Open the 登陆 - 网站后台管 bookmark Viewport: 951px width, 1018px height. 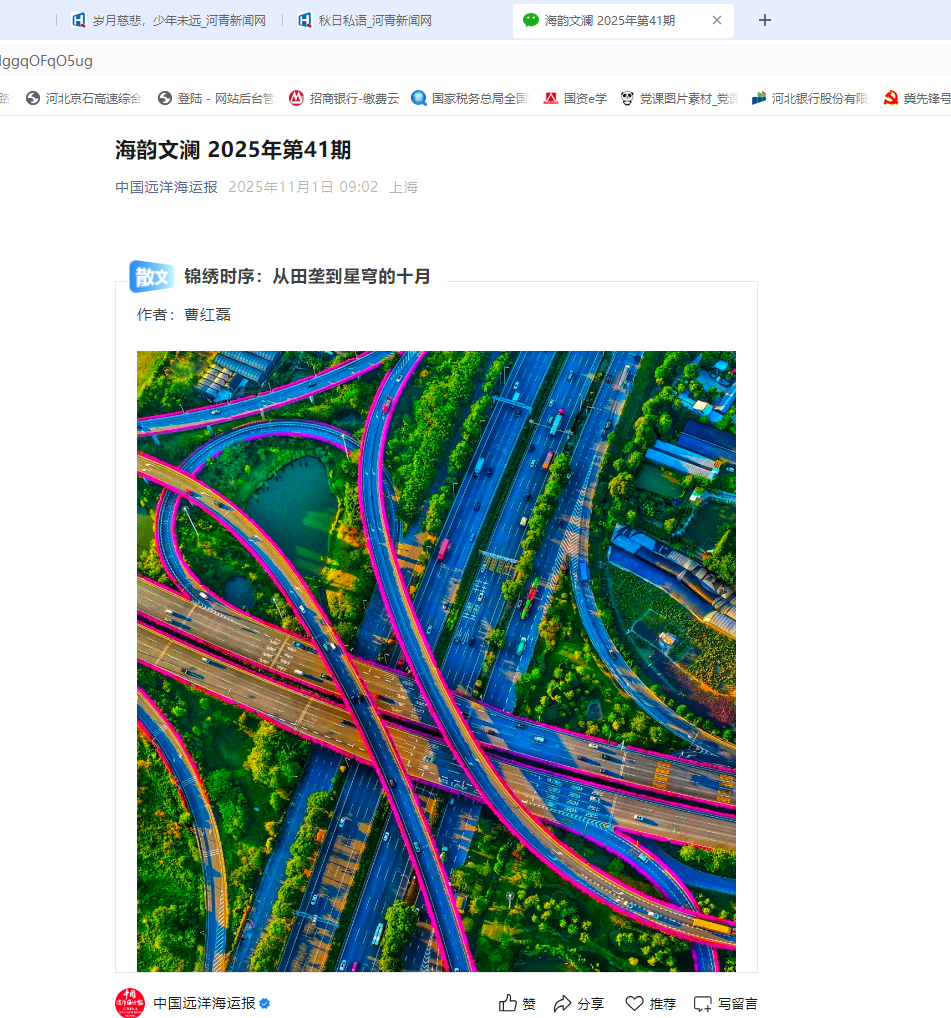point(217,98)
